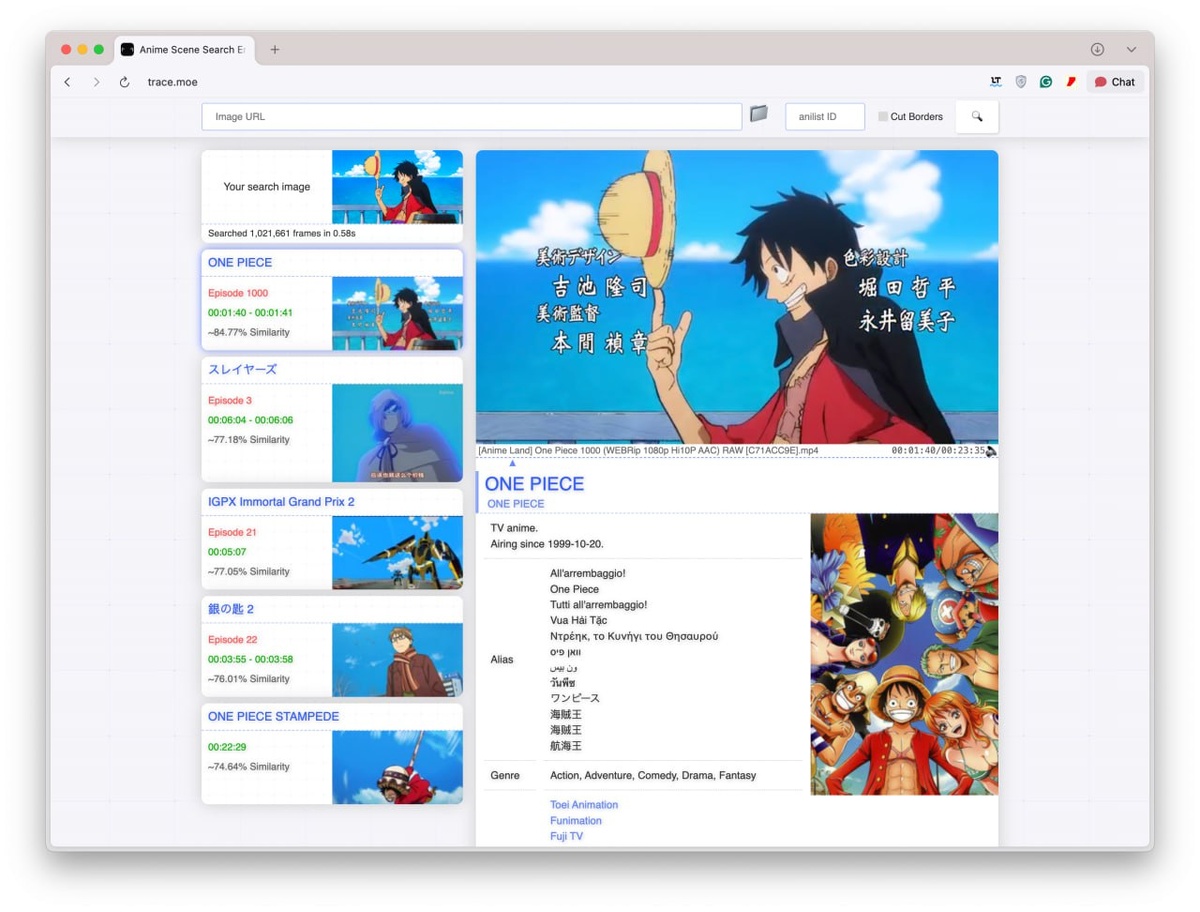1200x912 pixels.
Task: Click the 00:01:40 - 00:01:41 timestamp
Action: [x=250, y=313]
